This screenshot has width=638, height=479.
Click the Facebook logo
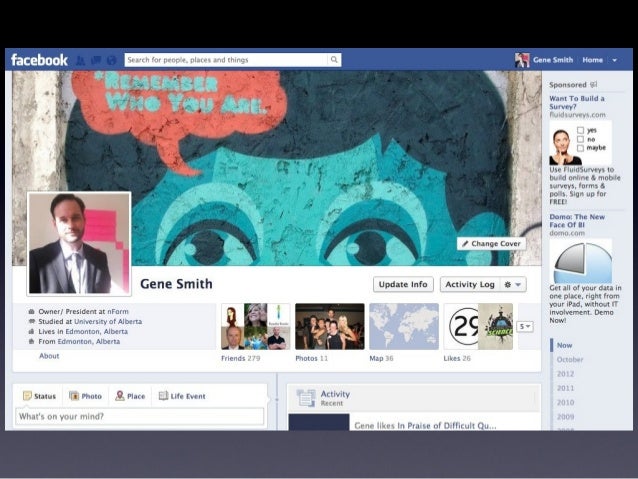pyautogui.click(x=39, y=60)
